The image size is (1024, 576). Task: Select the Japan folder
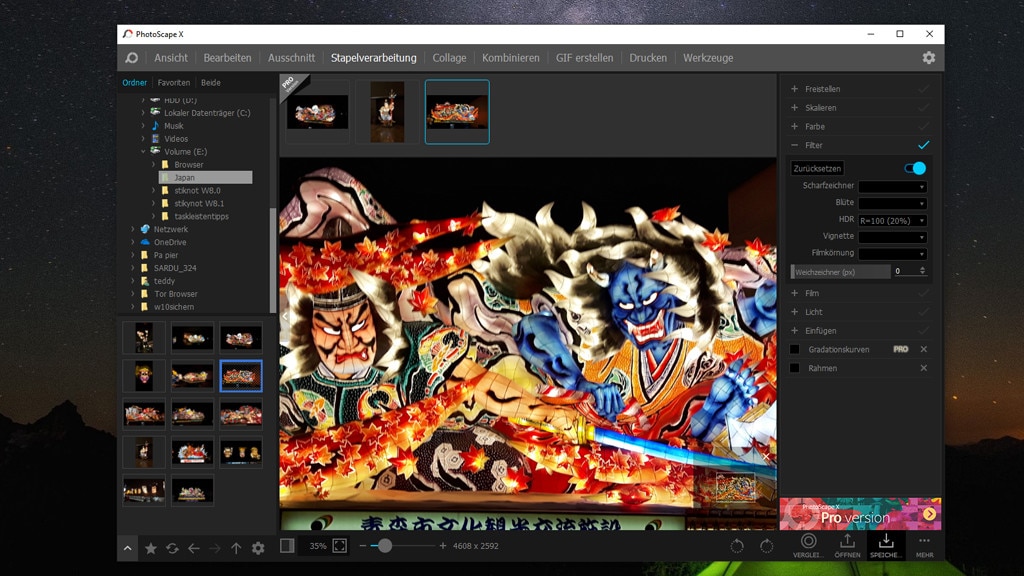(x=205, y=178)
